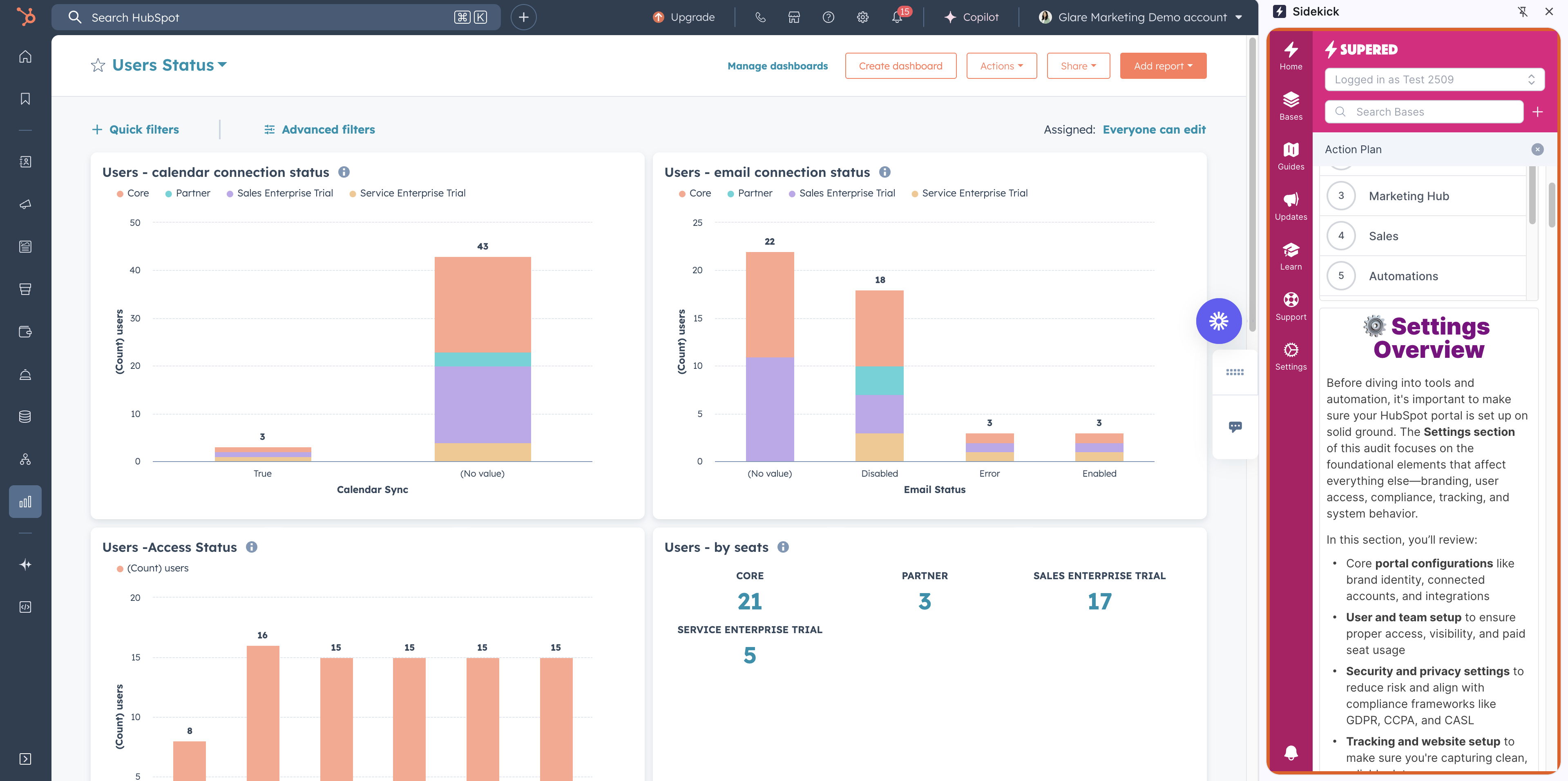Image resolution: width=1568 pixels, height=781 pixels.
Task: Open Users Status dashboard dropdown
Action: tap(169, 65)
